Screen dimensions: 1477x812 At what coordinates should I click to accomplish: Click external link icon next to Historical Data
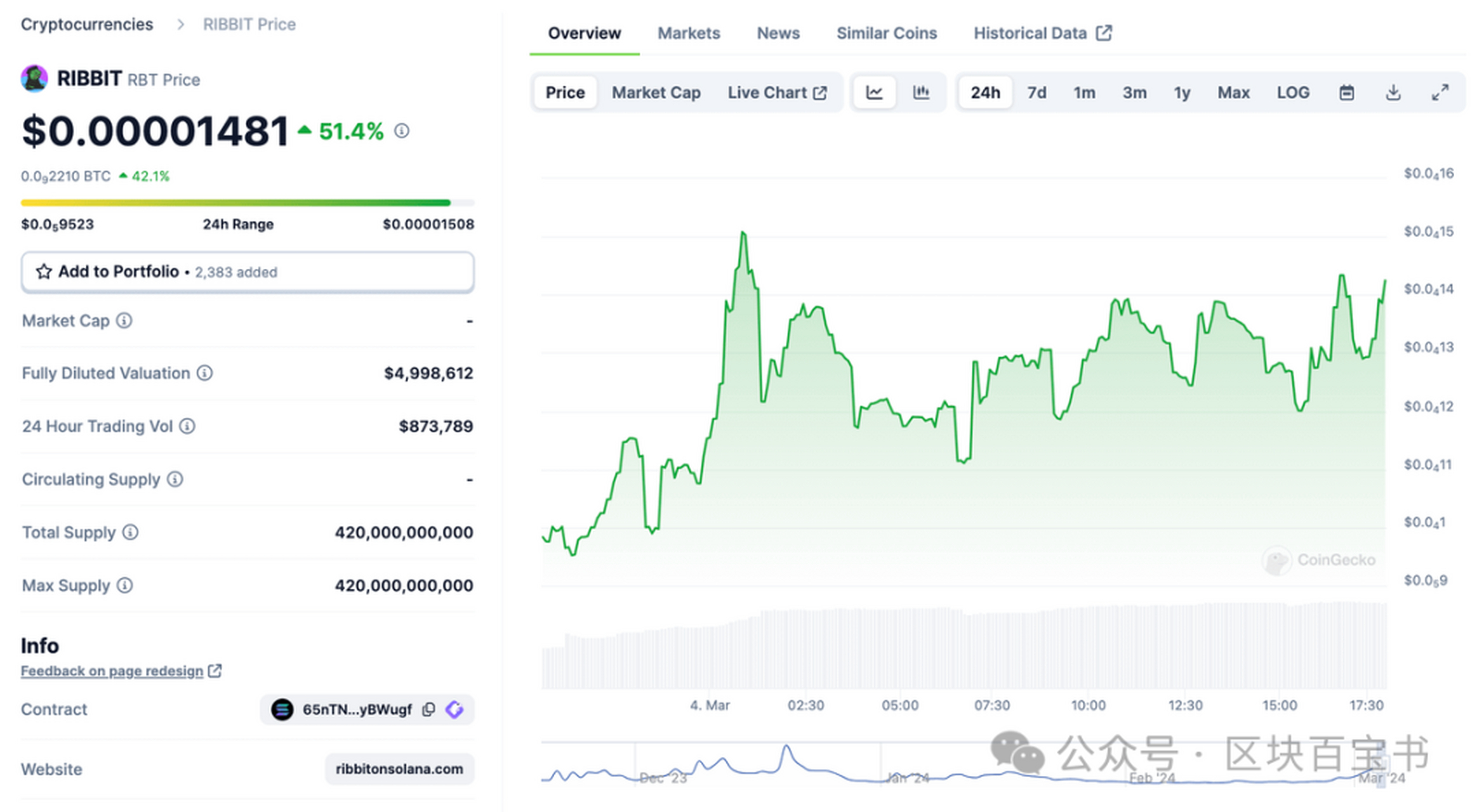pyautogui.click(x=1104, y=33)
